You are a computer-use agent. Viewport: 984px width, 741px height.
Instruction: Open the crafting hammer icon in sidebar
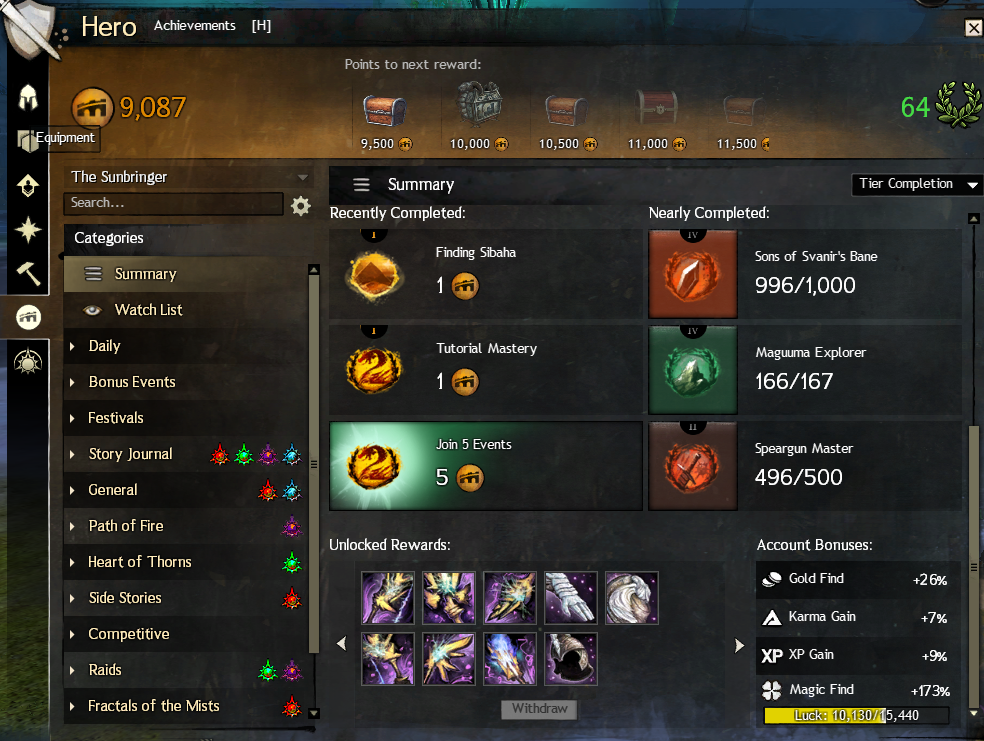click(28, 274)
